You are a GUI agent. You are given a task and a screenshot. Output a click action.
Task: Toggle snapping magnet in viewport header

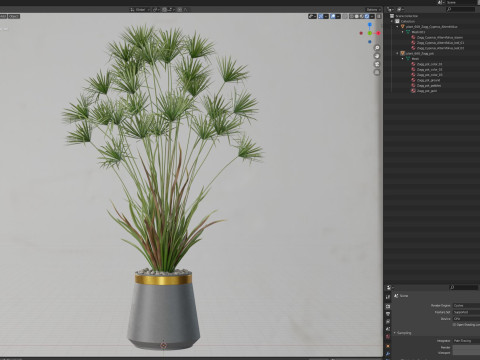tap(164, 10)
